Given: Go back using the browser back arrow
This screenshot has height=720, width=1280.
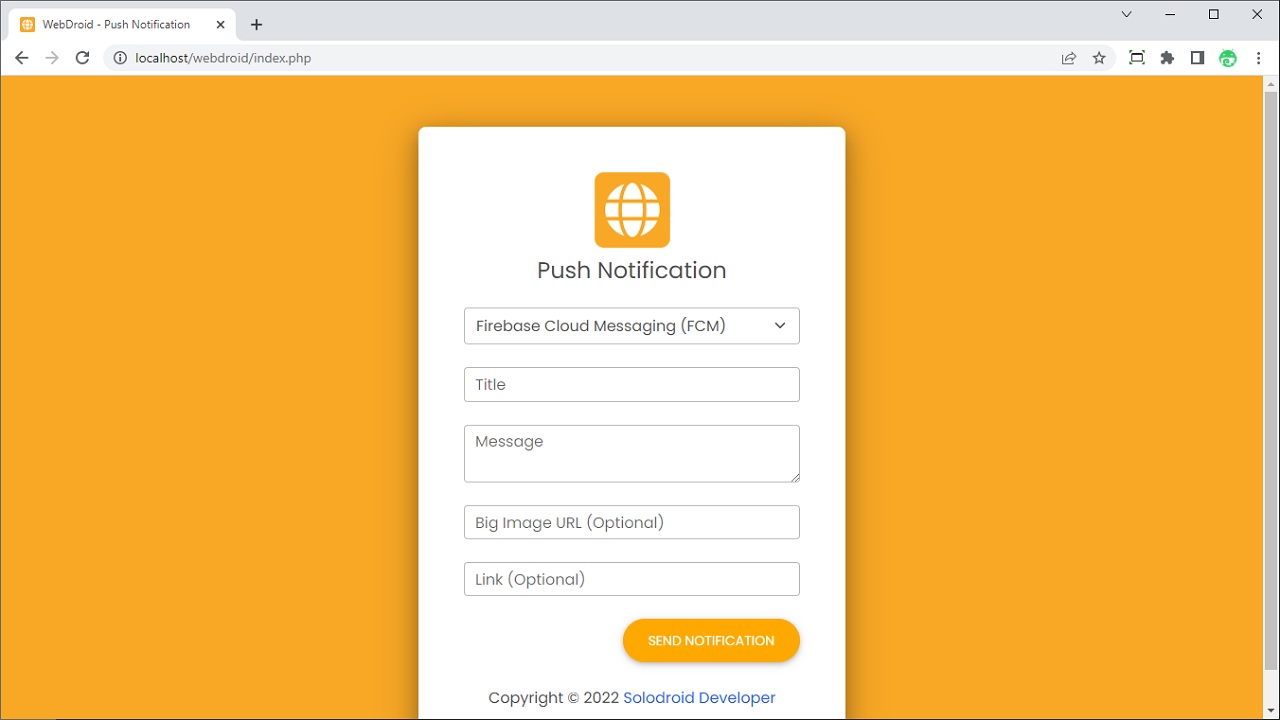Looking at the screenshot, I should pyautogui.click(x=21, y=57).
